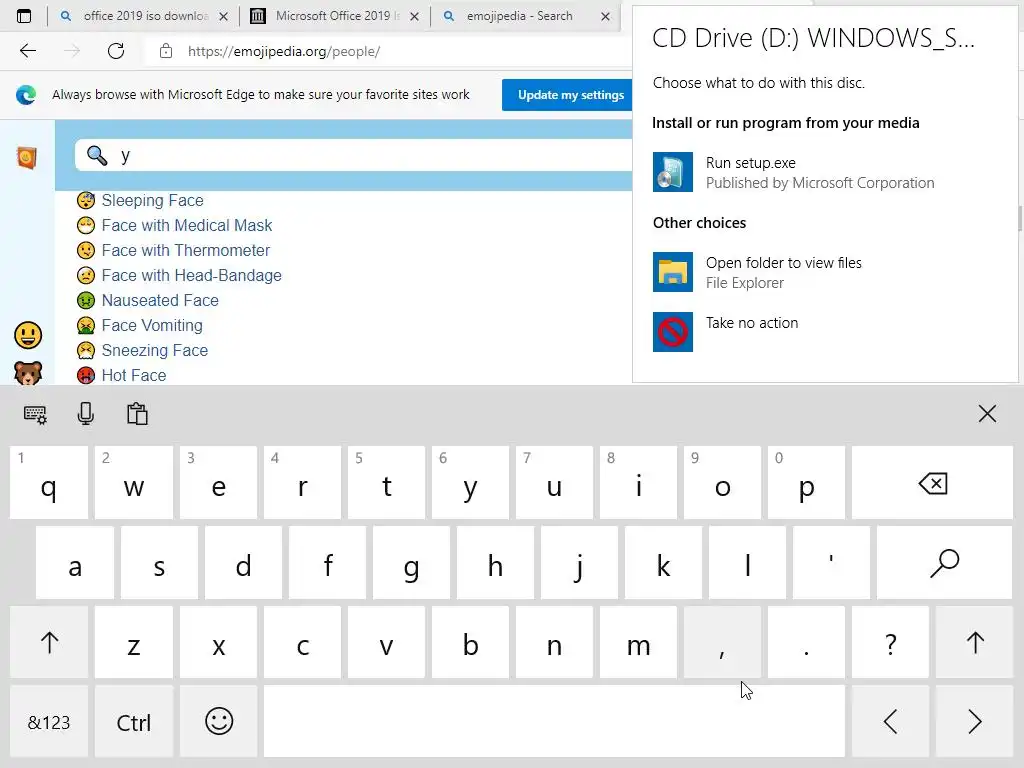Tap the y key
Image resolution: width=1024 pixels, height=768 pixels.
(x=470, y=483)
